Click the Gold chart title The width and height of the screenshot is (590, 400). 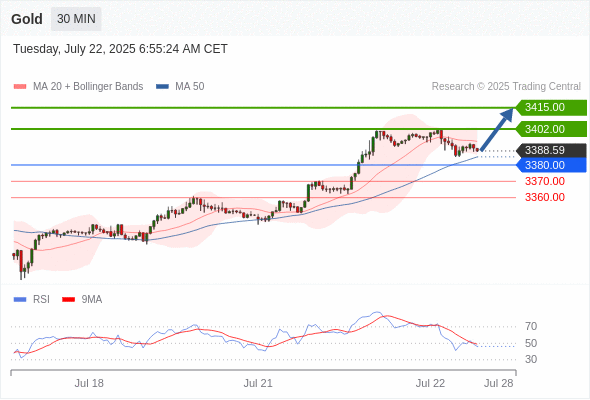[x=27, y=19]
